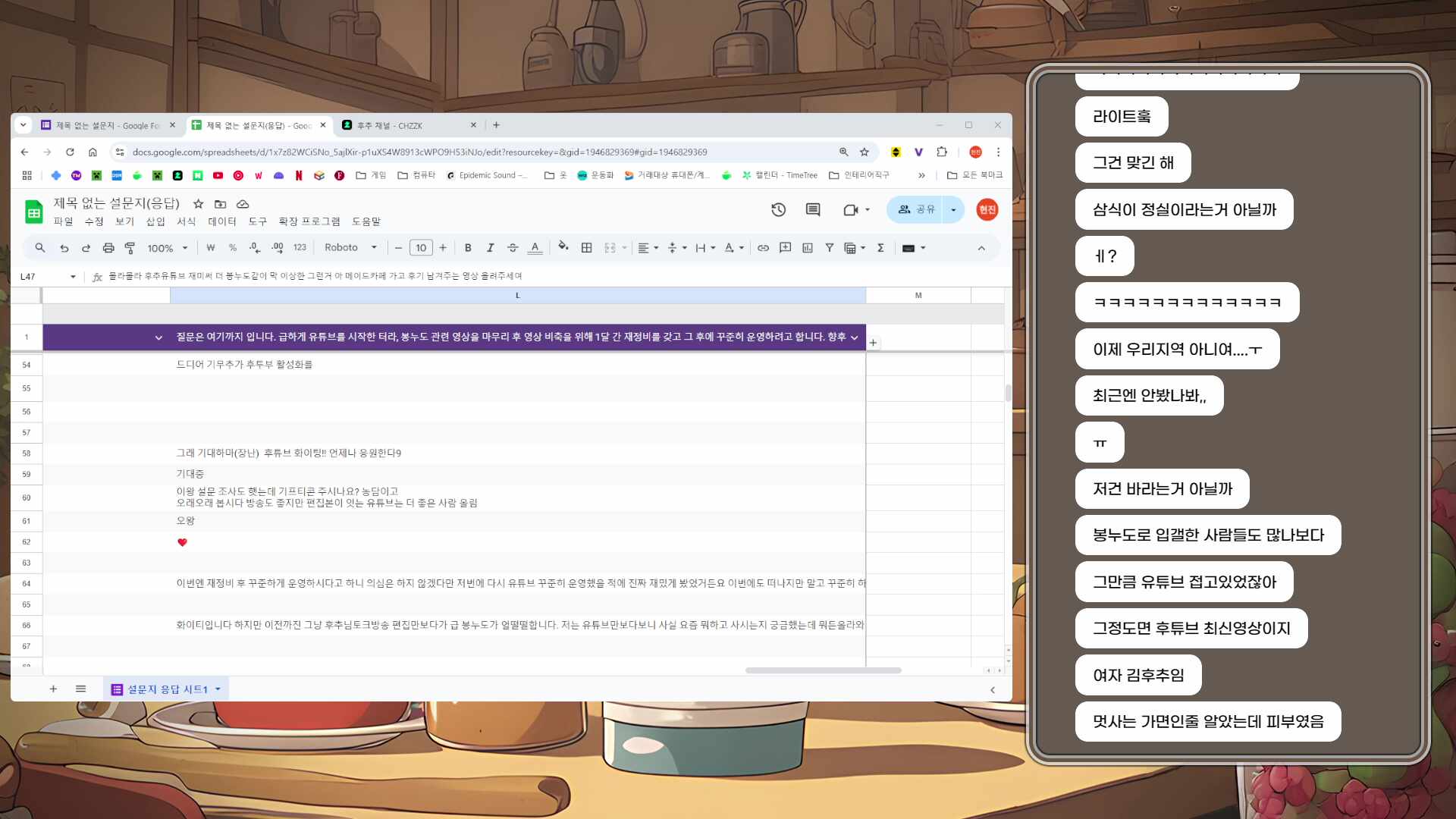The height and width of the screenshot is (819, 1456).
Task: Decrease decimal places
Action: [x=255, y=248]
